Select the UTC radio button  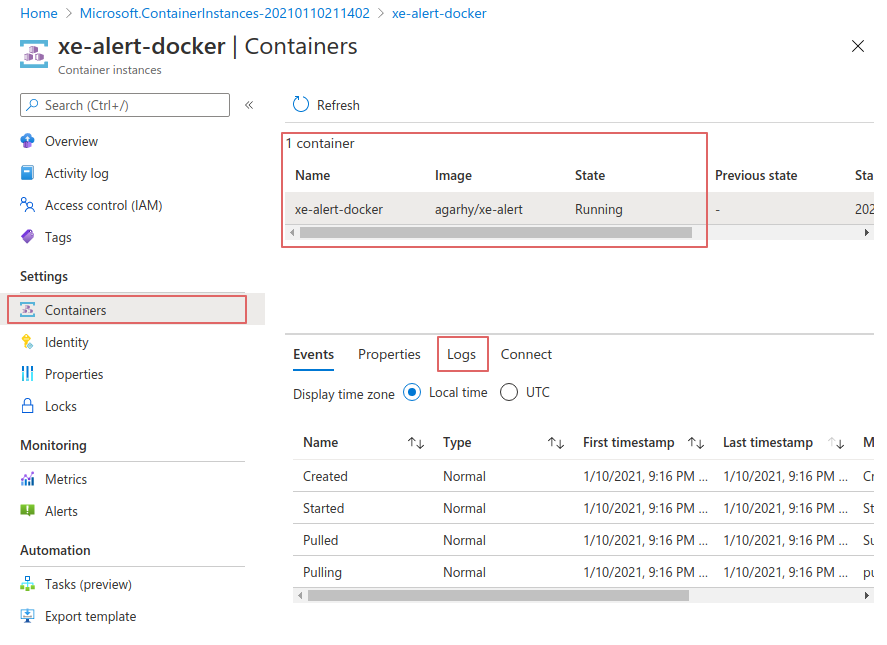click(509, 392)
